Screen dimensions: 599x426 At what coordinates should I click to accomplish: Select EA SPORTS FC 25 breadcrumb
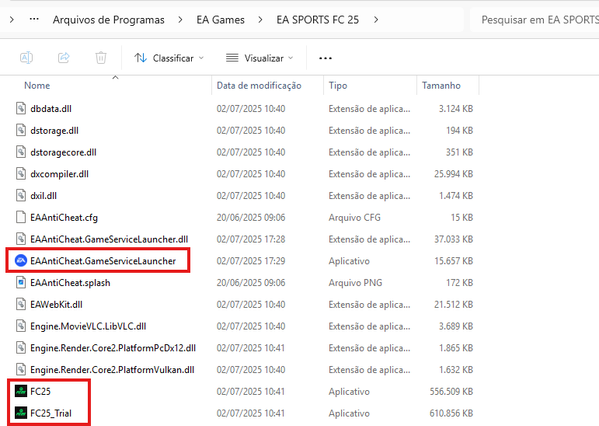317,19
